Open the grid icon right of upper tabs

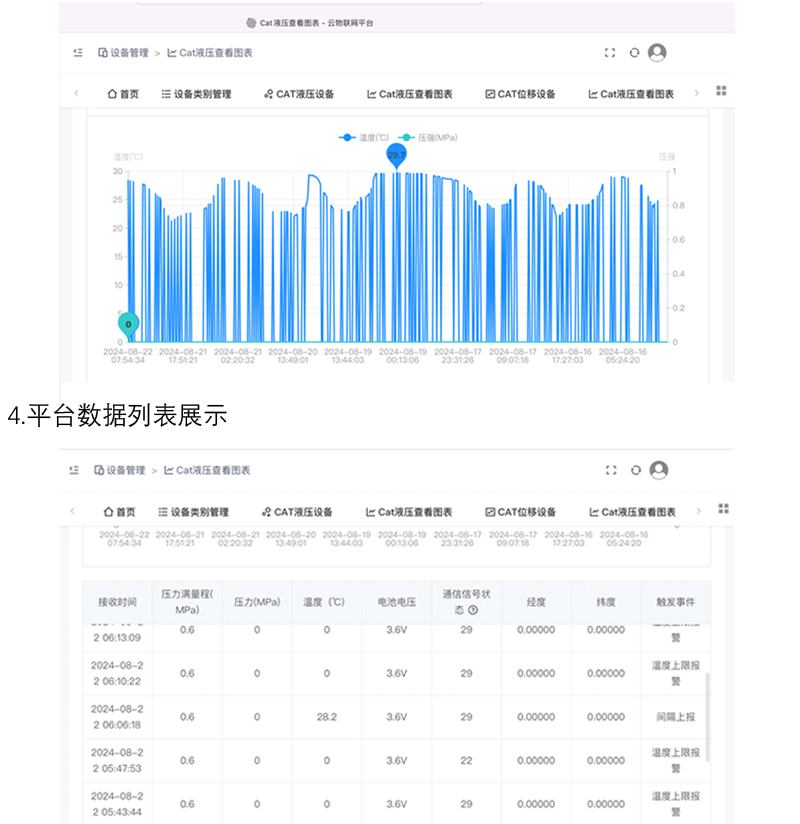pos(721,92)
